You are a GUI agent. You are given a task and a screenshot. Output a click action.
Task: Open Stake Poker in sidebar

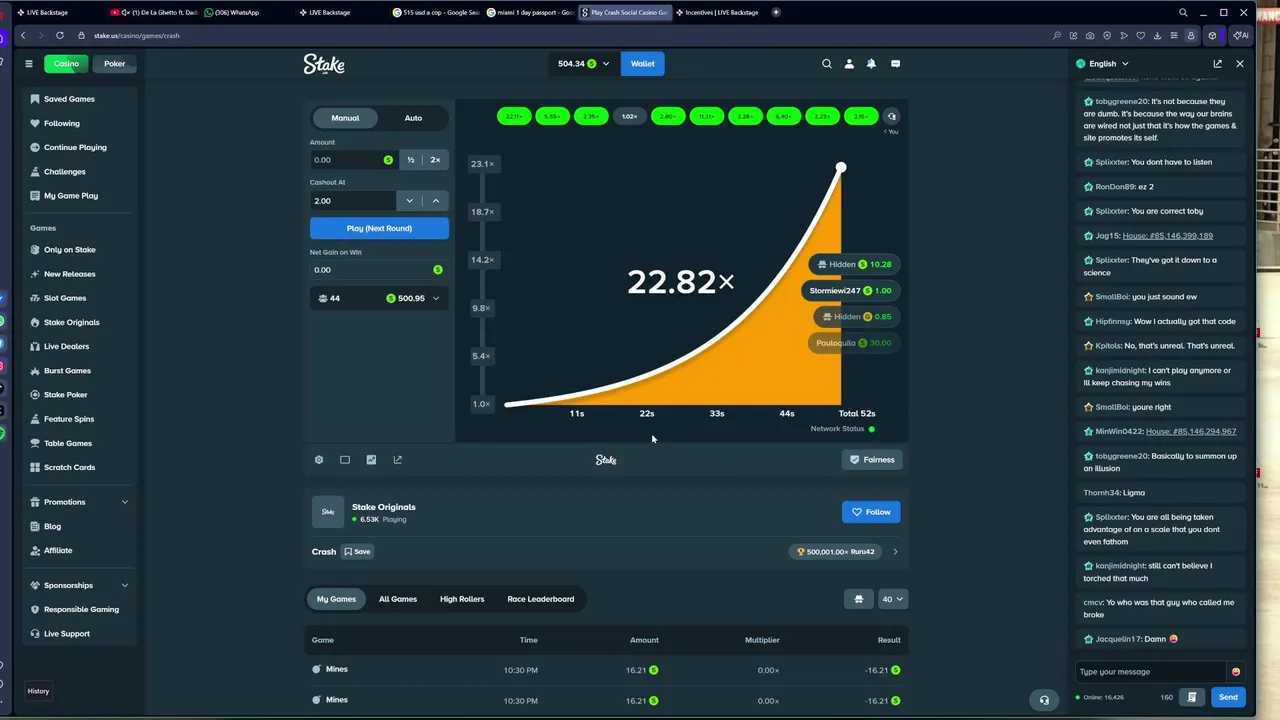click(65, 395)
